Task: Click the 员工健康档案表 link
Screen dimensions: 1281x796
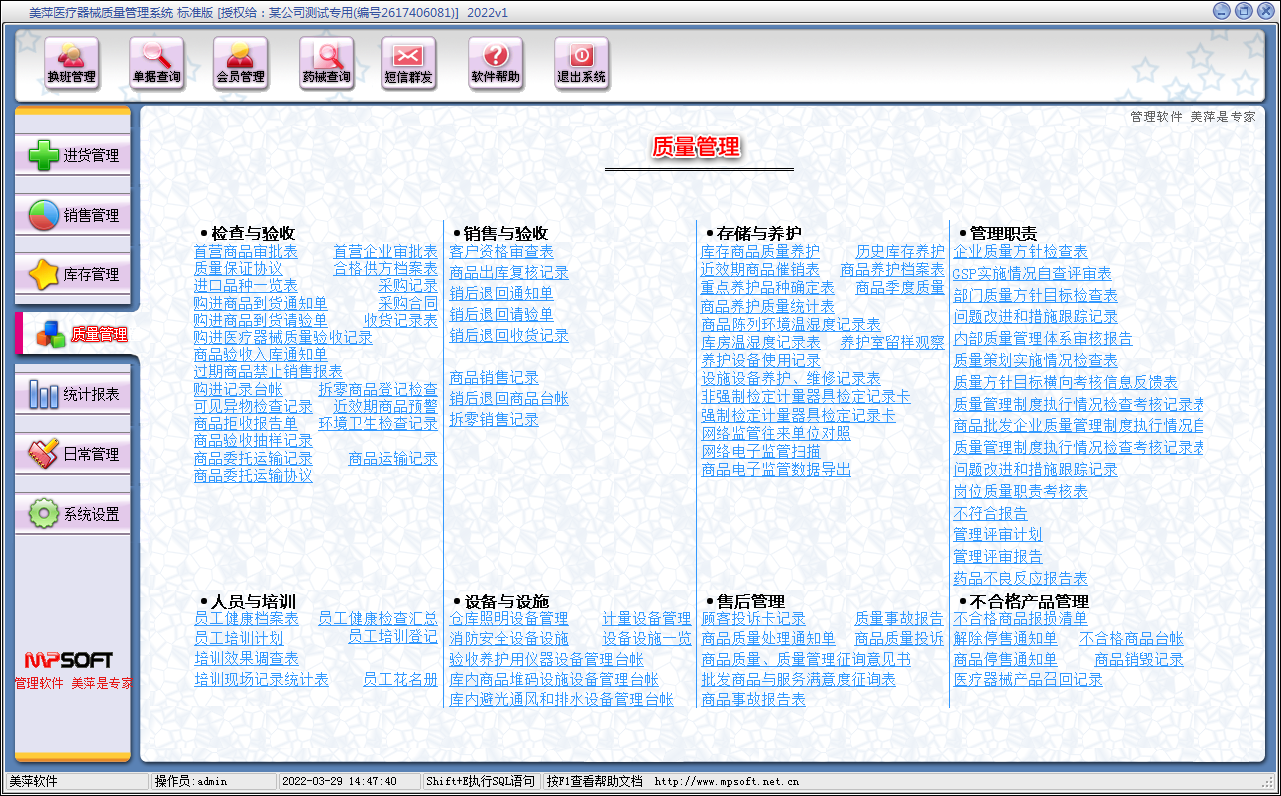Action: [x=246, y=619]
